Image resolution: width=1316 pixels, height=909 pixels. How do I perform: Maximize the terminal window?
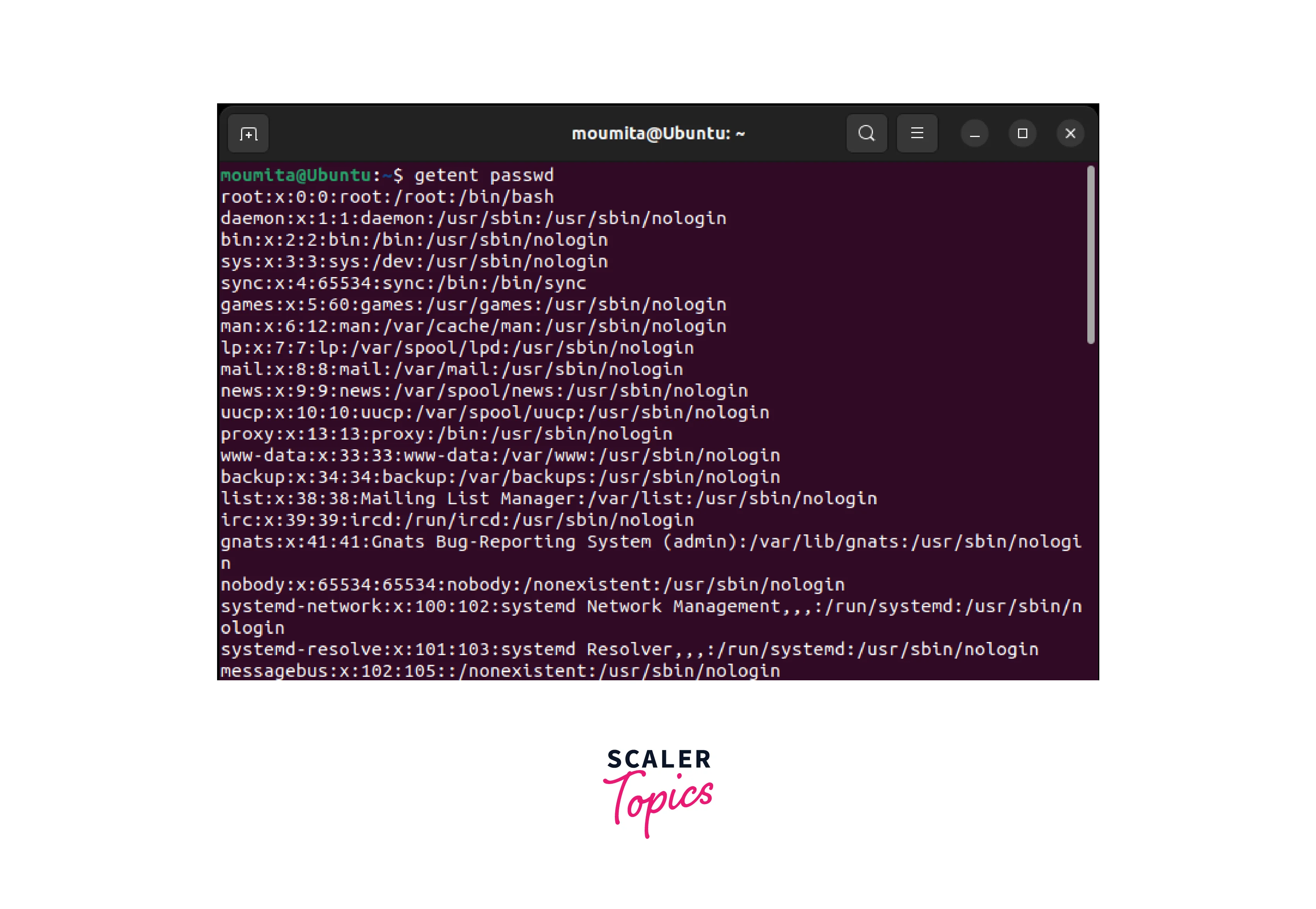coord(1022,134)
